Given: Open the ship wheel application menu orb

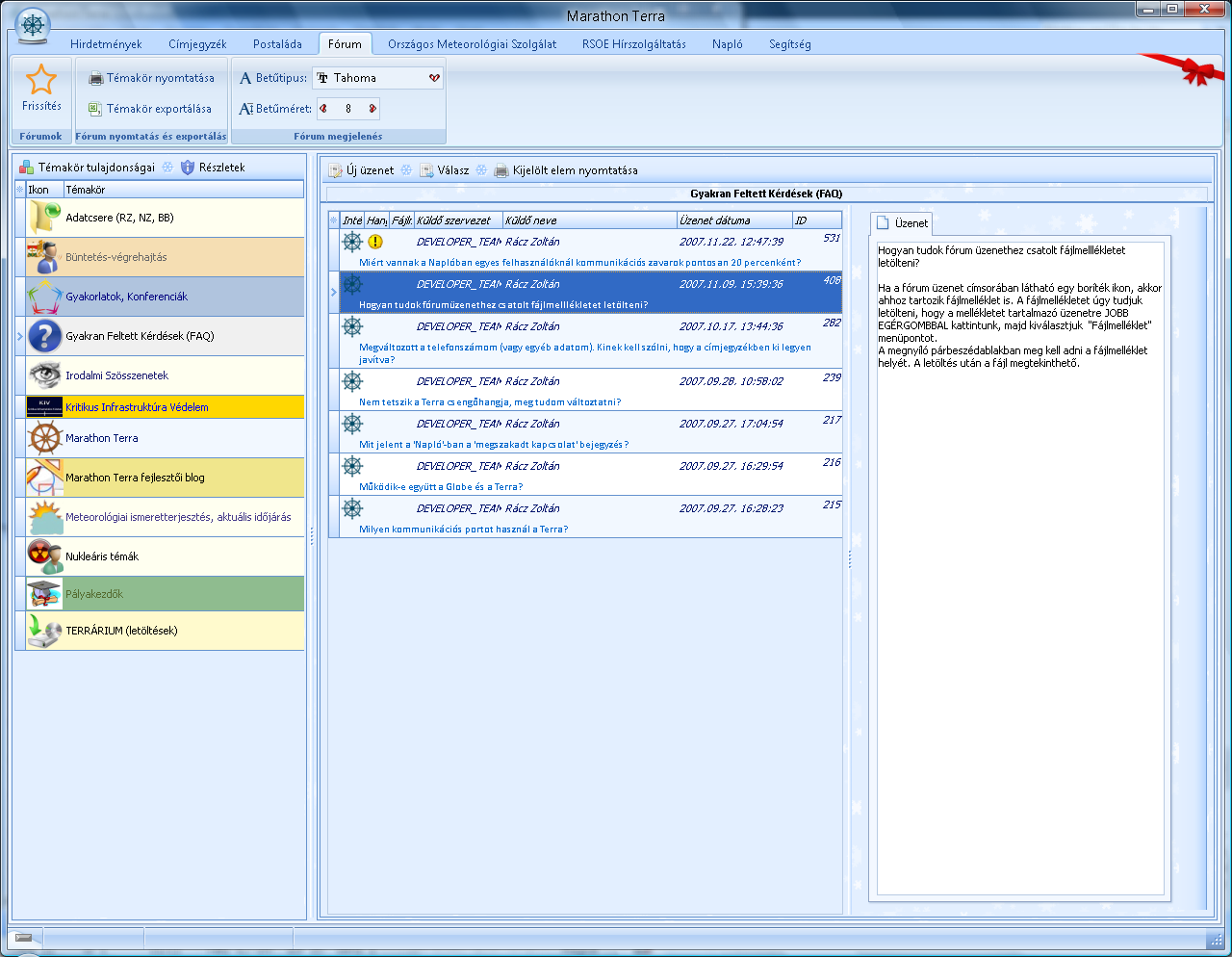Looking at the screenshot, I should [x=34, y=26].
